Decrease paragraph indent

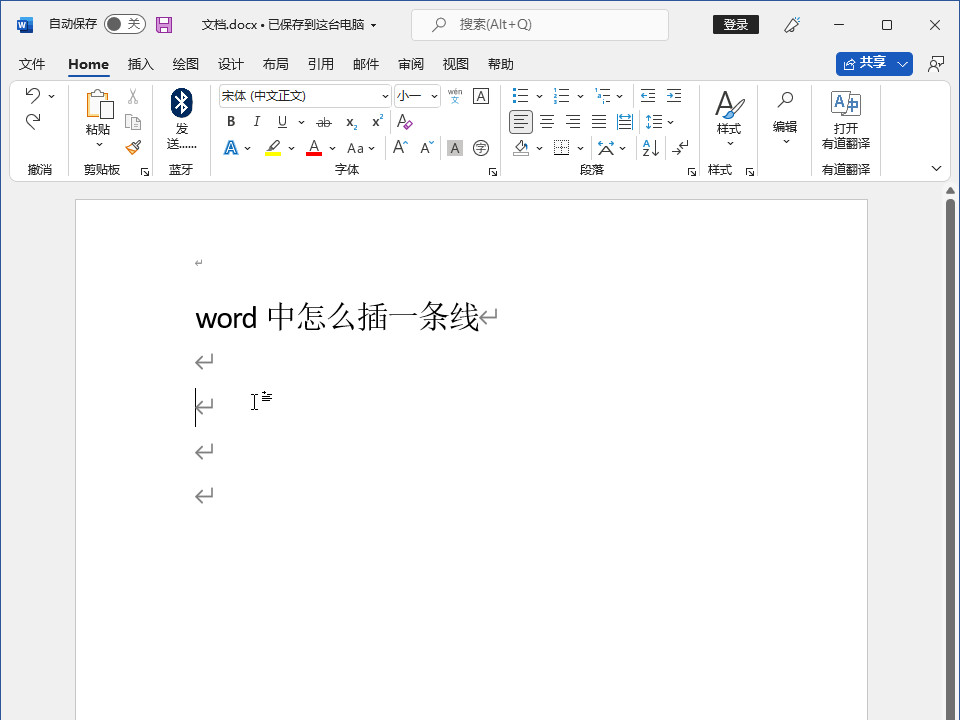click(x=648, y=96)
